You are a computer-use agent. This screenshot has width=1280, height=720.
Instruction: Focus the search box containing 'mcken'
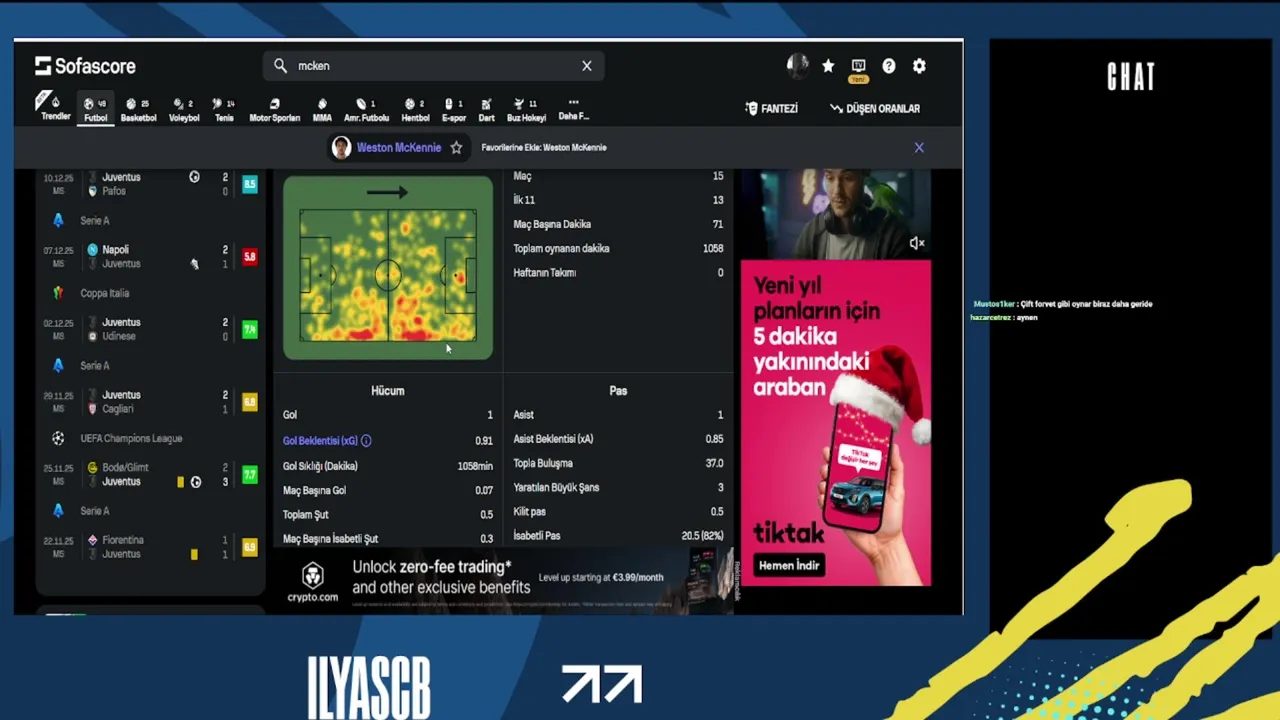pyautogui.click(x=433, y=66)
